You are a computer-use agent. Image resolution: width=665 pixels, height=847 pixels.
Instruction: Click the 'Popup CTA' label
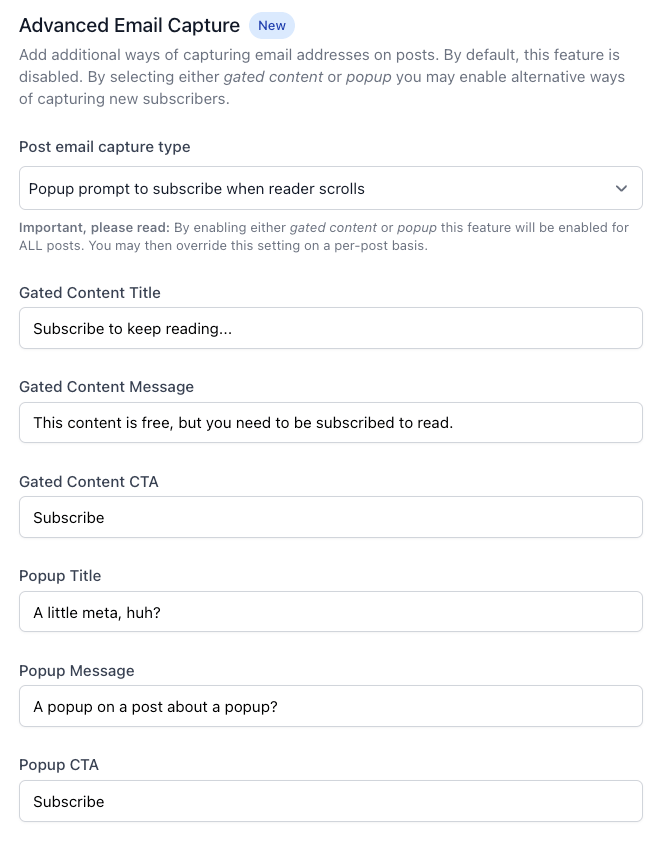59,765
